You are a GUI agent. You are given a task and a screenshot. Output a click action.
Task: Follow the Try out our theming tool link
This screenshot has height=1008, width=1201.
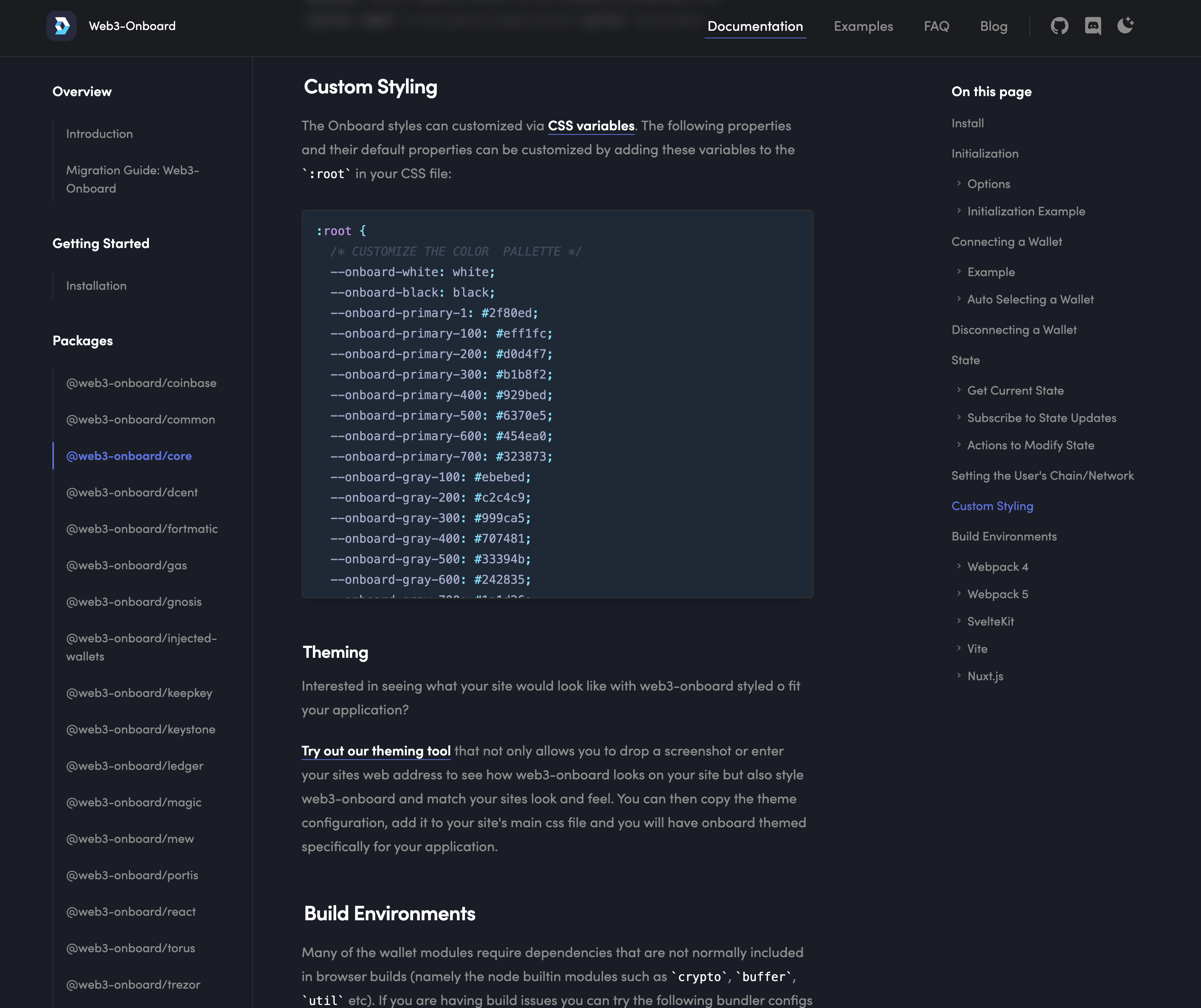(376, 751)
